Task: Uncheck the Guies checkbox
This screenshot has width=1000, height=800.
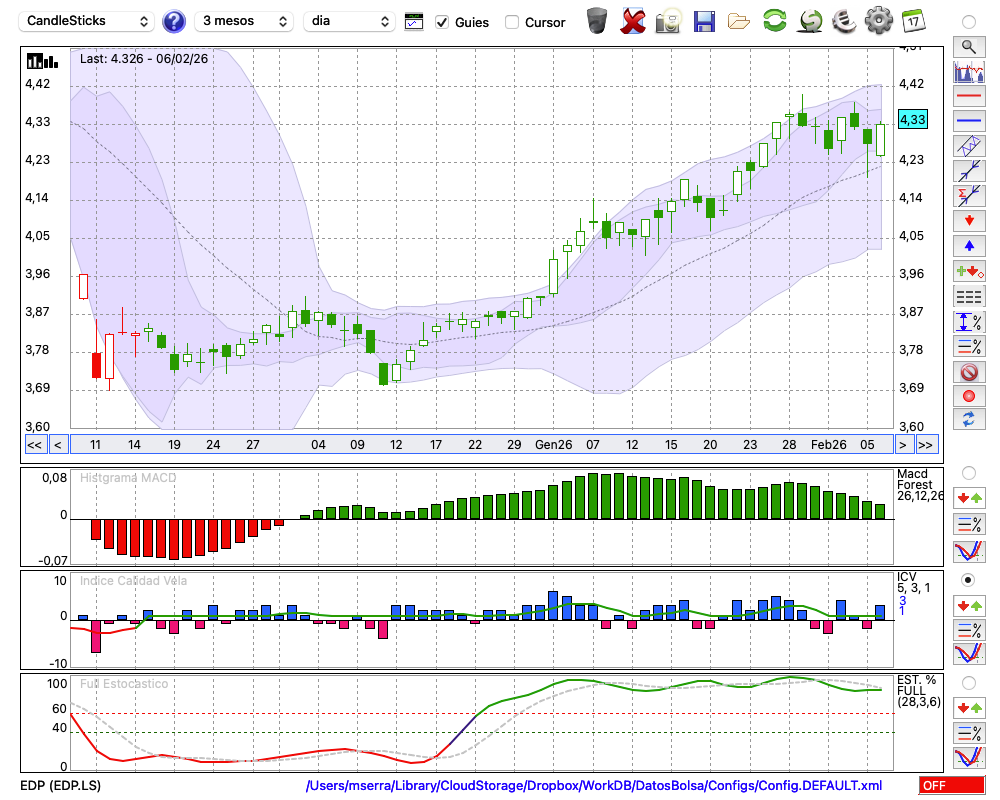Action: 441,22
